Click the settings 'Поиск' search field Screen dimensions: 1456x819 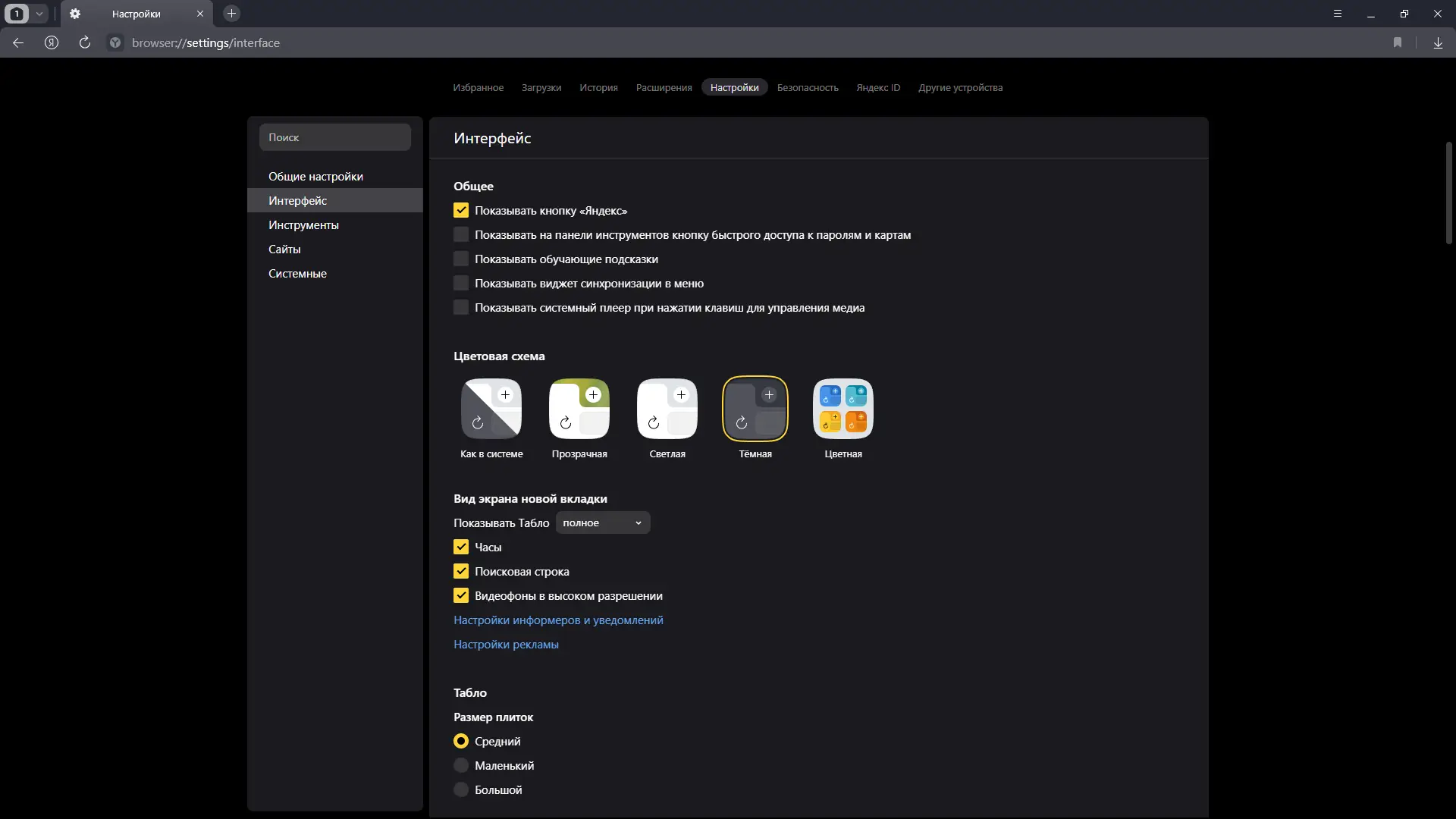(334, 137)
